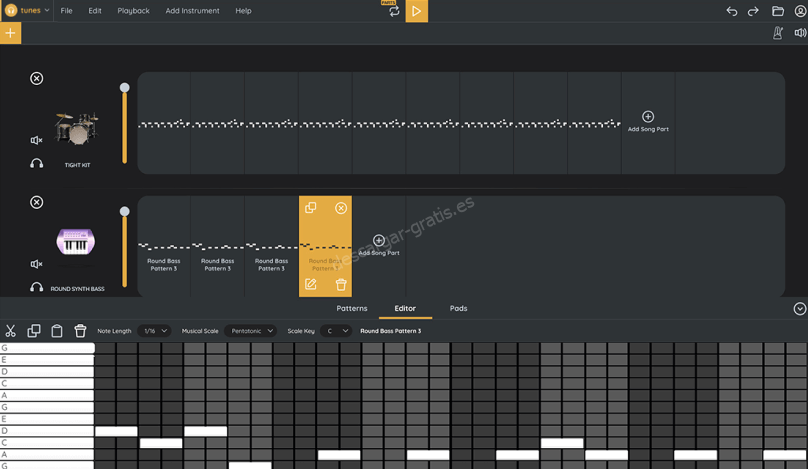
Task: Click the scissors cut icon
Action: [x=11, y=331]
